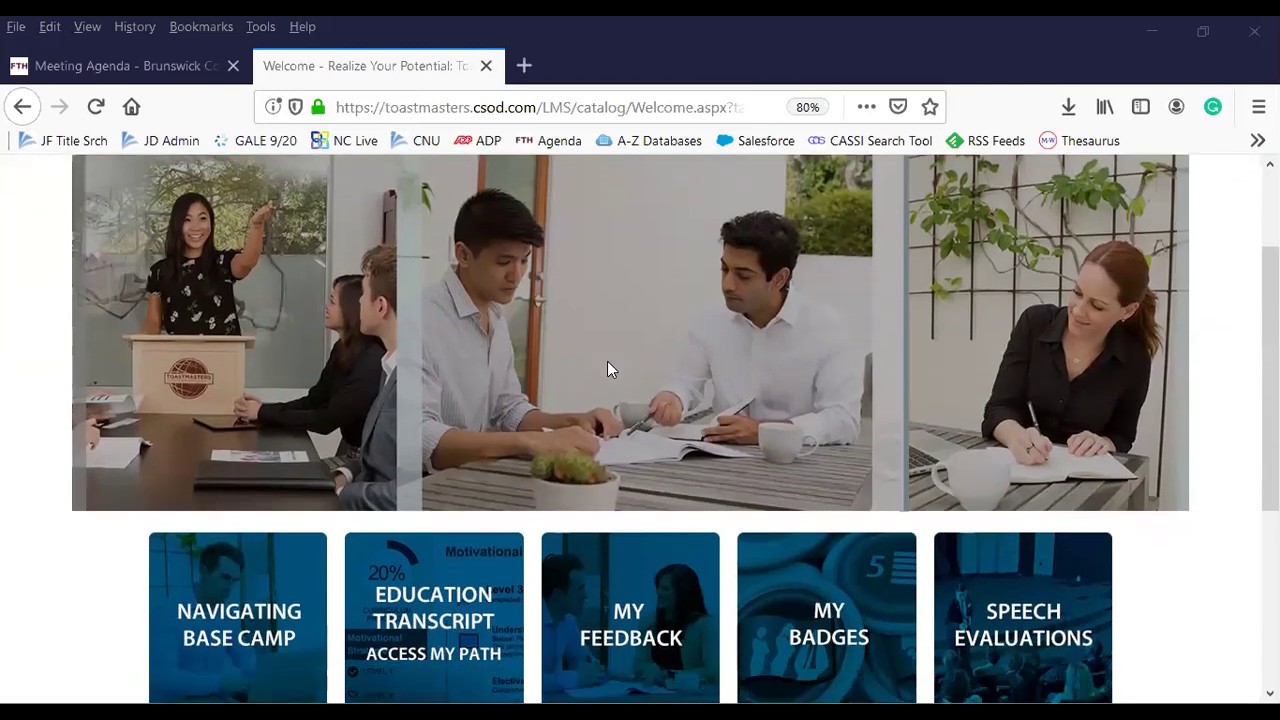Open the Navigating Base Camp tile
Image resolution: width=1280 pixels, height=720 pixels.
point(238,618)
